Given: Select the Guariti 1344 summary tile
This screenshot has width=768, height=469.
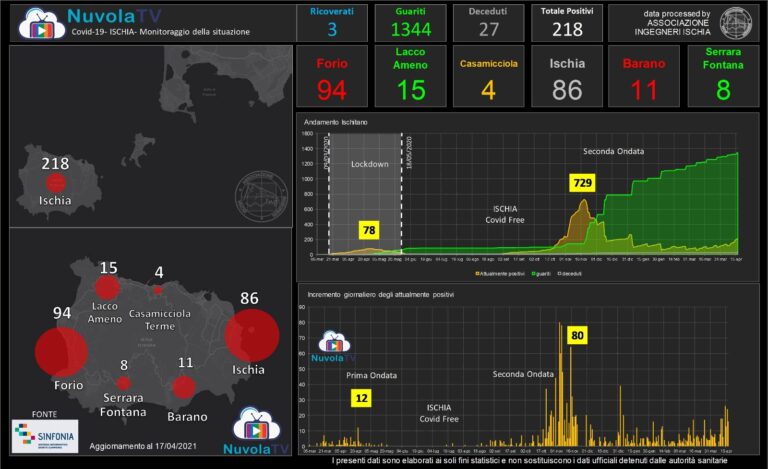Looking at the screenshot, I should point(411,23).
